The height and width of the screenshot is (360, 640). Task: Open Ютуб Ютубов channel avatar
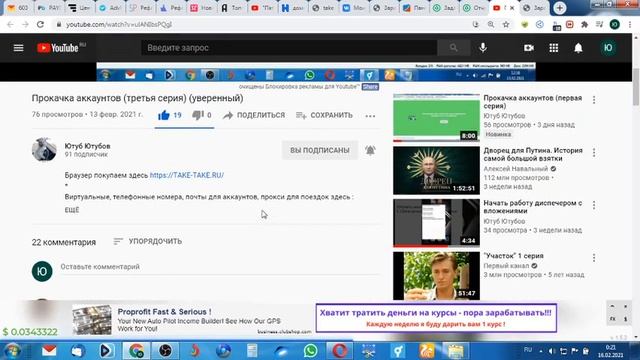pos(44,149)
